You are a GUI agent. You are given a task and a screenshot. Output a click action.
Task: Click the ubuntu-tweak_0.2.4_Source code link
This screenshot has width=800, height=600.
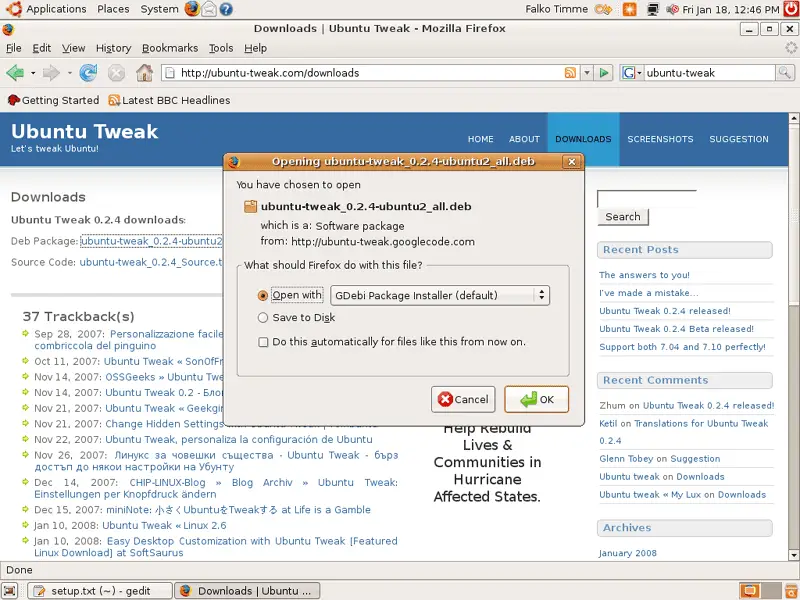(151, 262)
